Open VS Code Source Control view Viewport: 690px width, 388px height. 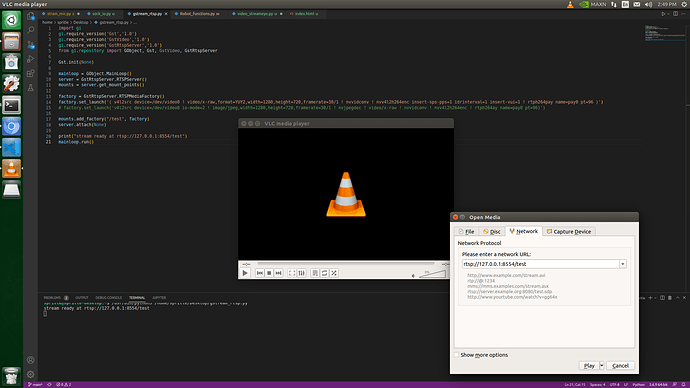coord(30,44)
